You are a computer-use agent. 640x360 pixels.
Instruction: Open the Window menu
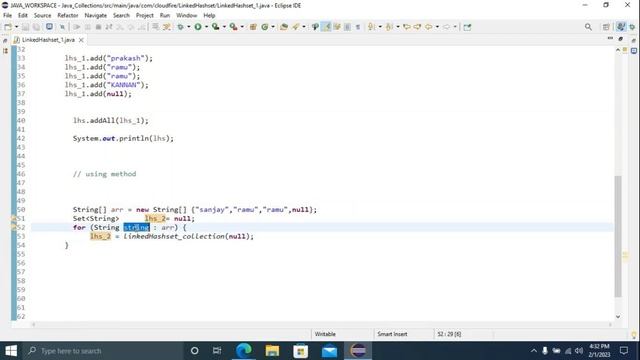click(187, 15)
